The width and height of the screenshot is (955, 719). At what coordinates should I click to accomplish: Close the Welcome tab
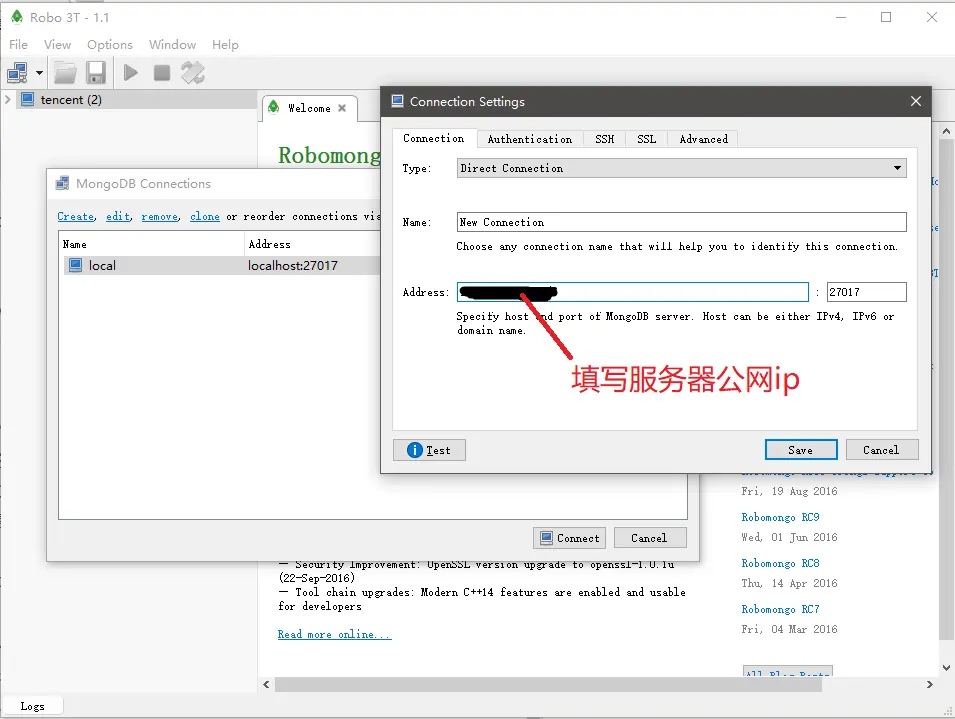point(342,108)
